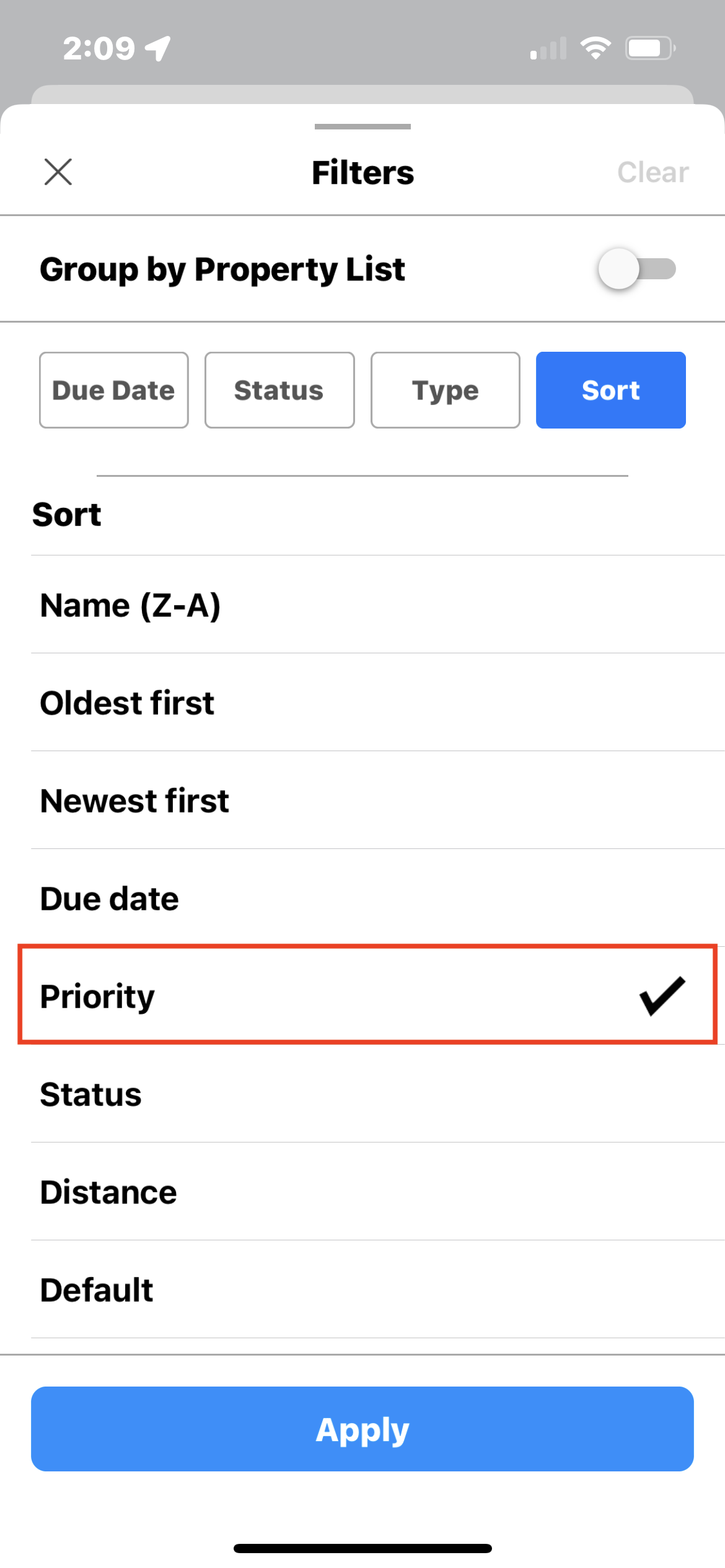Tap the Wi-Fi status icon
The image size is (725, 1568).
[x=595, y=48]
